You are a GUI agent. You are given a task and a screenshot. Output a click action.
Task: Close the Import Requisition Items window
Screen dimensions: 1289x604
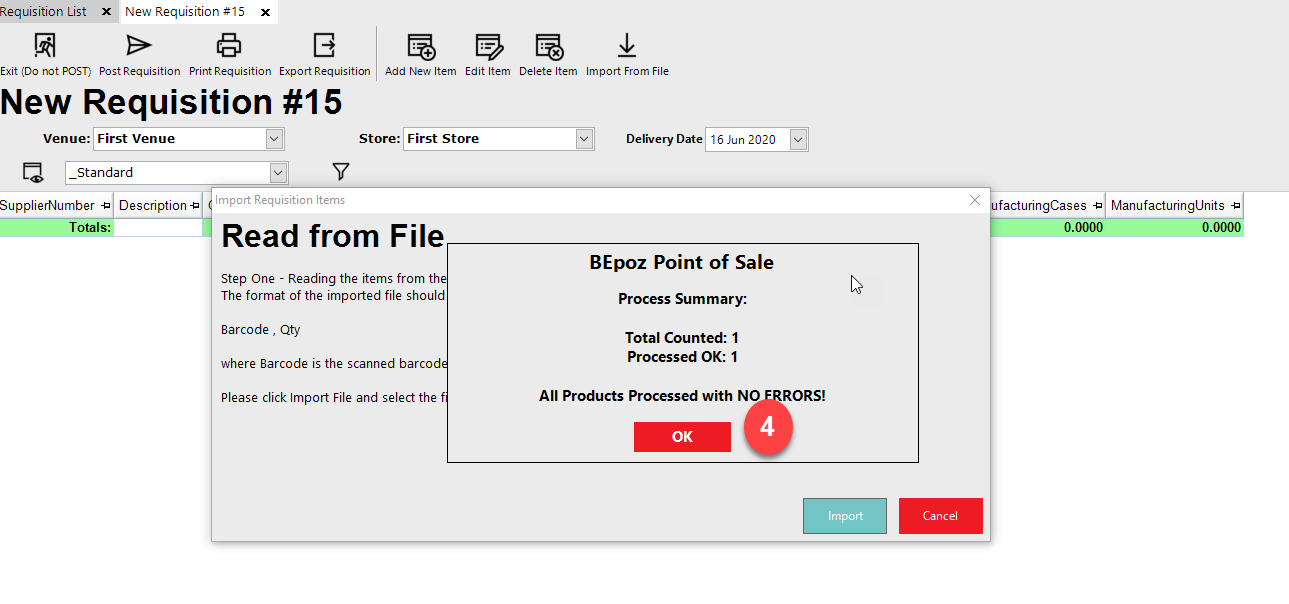click(976, 200)
